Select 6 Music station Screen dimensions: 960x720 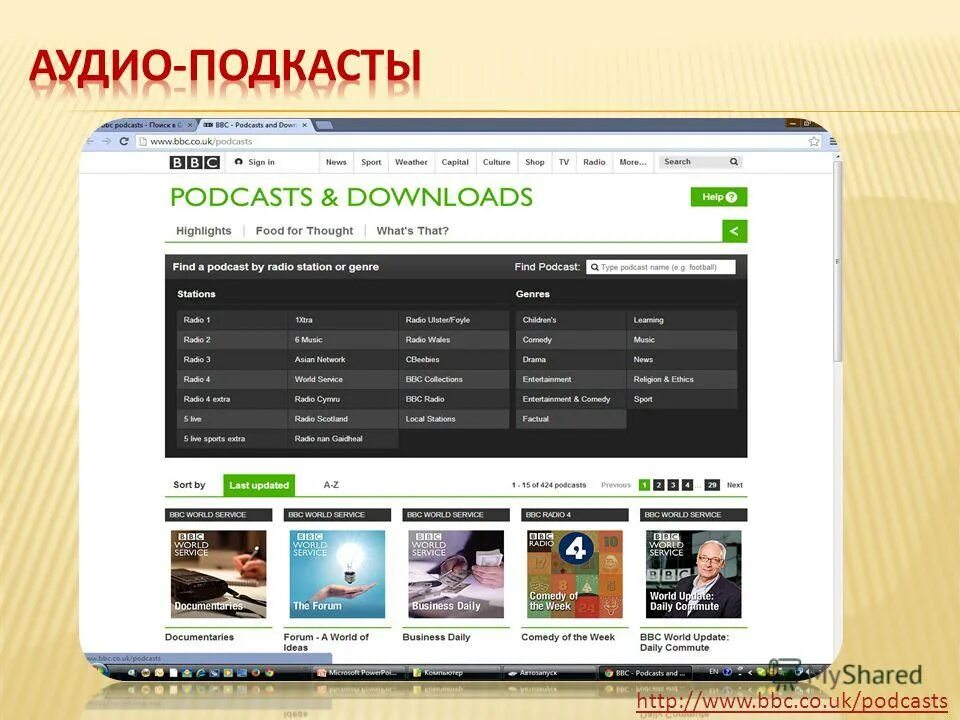point(343,340)
